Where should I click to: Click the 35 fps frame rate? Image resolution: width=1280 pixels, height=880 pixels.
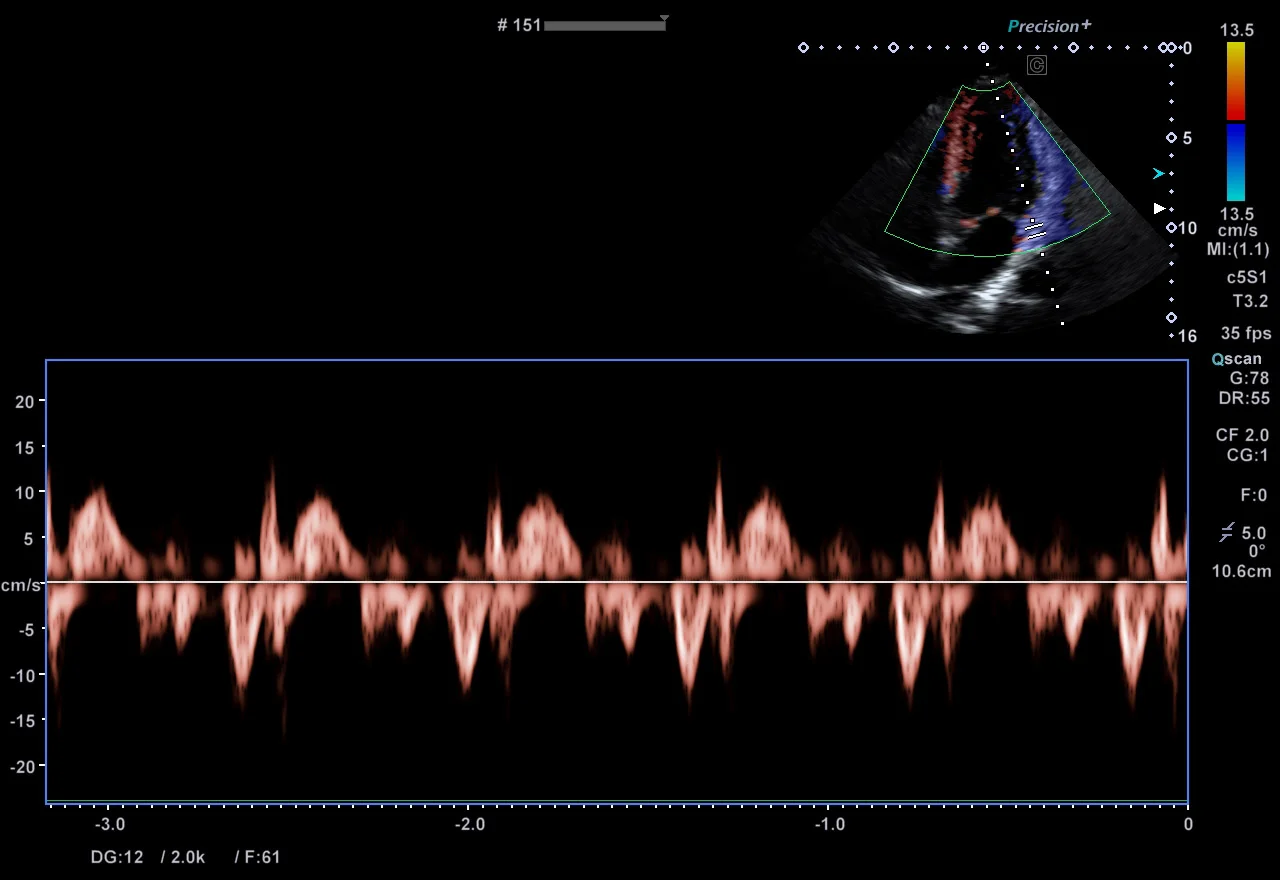point(1246,333)
